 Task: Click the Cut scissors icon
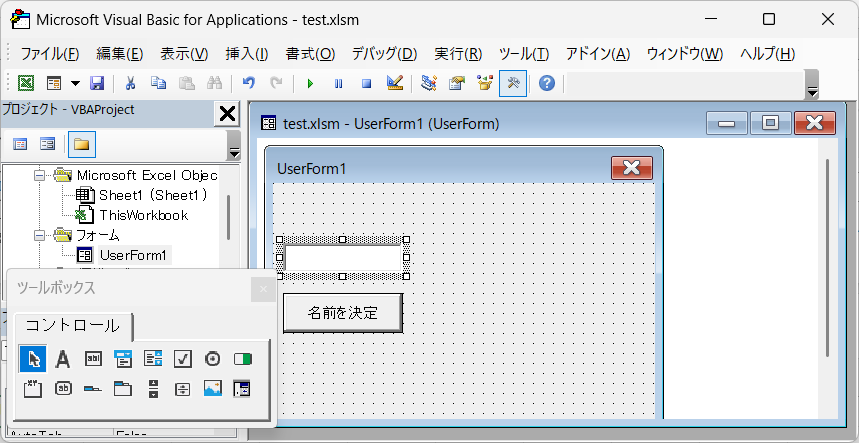point(130,83)
